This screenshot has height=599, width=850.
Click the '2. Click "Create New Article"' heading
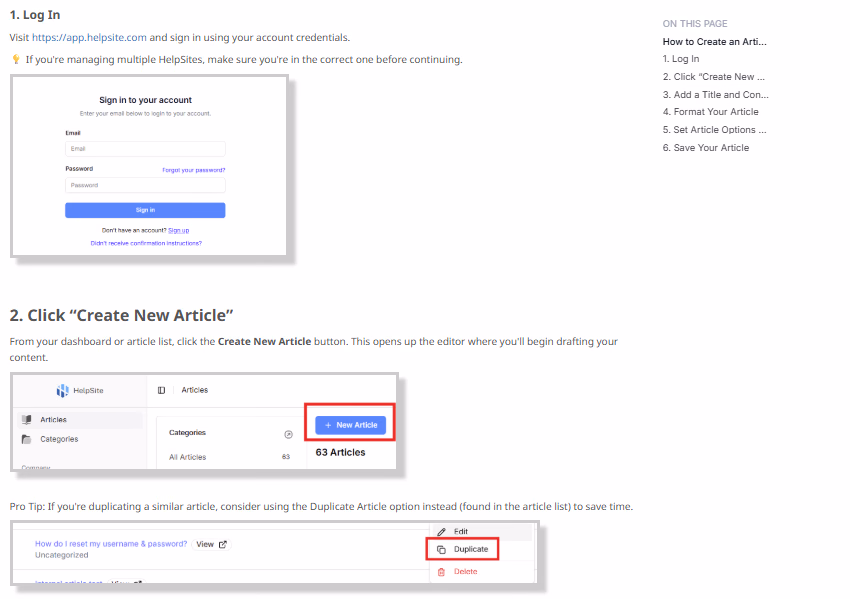pyautogui.click(x=121, y=315)
